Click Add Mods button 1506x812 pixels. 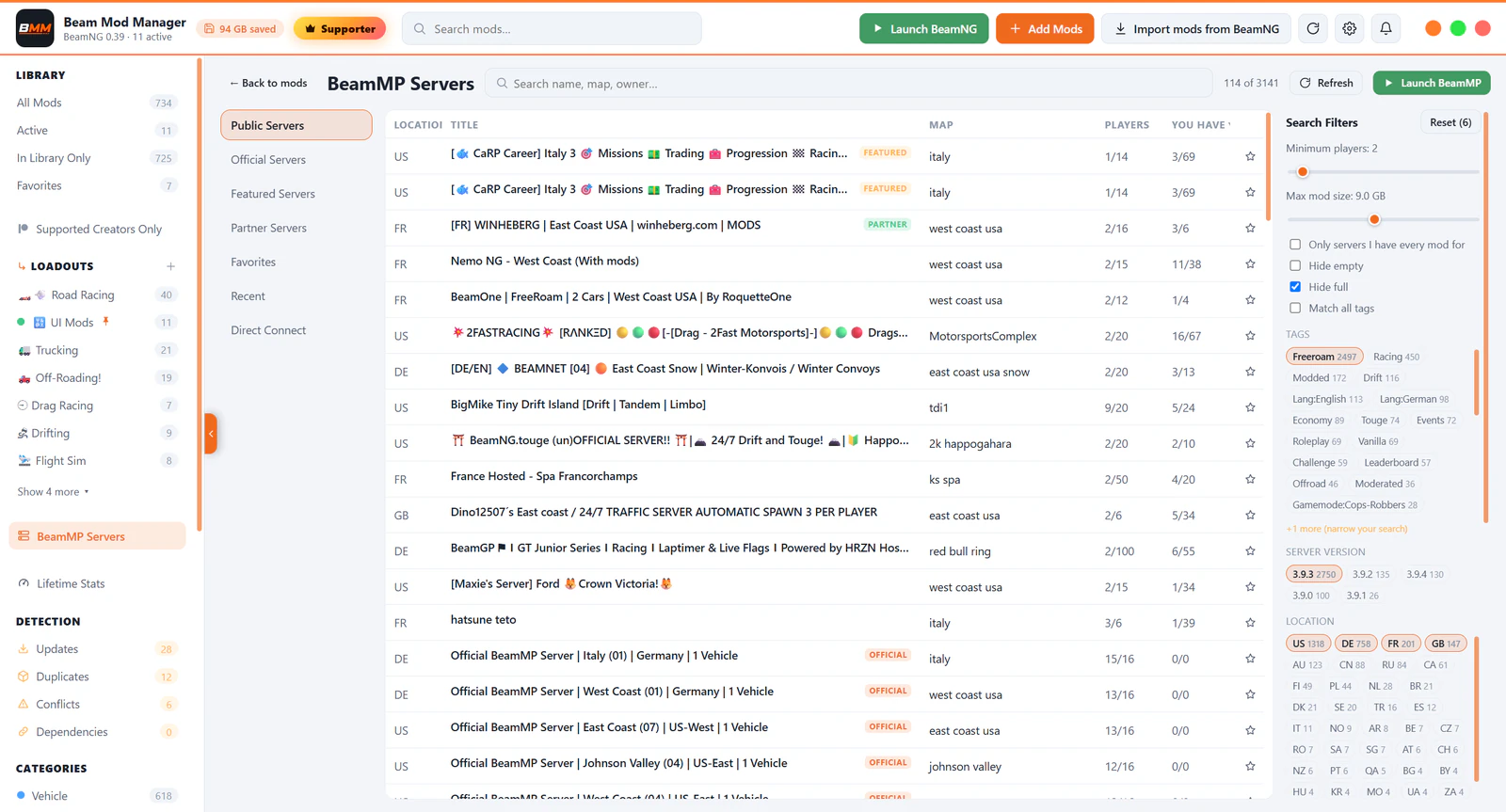(1045, 29)
